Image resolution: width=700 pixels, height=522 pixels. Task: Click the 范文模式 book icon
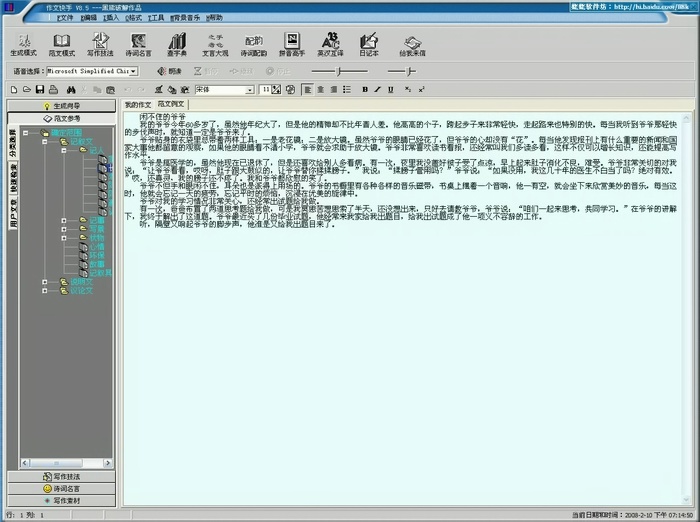pyautogui.click(x=62, y=43)
